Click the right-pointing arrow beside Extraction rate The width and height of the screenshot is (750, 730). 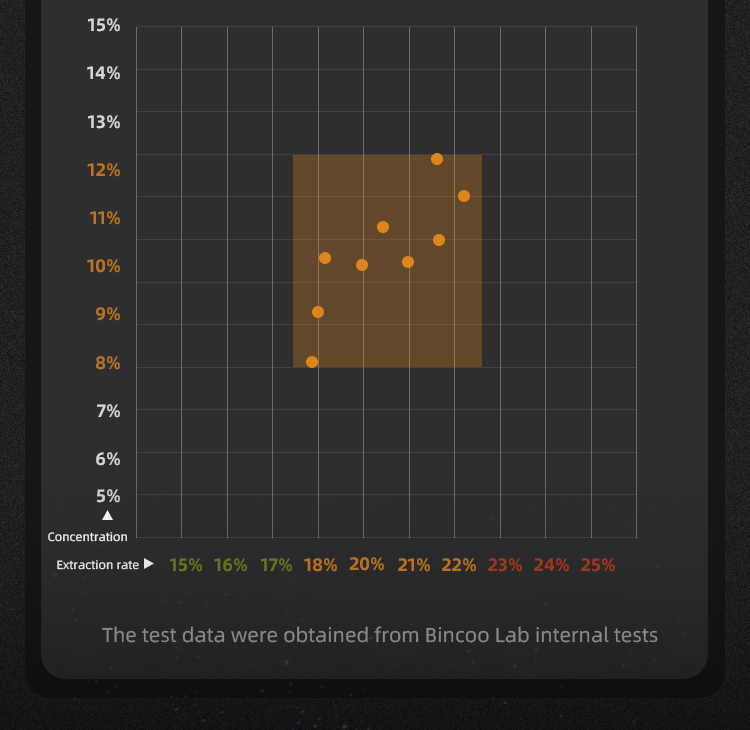[x=149, y=564]
